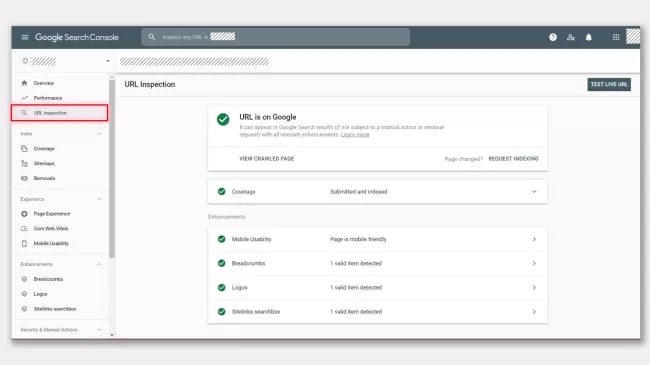Click the green check in Breadcrumbs row
This screenshot has height=365, width=650.
[x=221, y=263]
